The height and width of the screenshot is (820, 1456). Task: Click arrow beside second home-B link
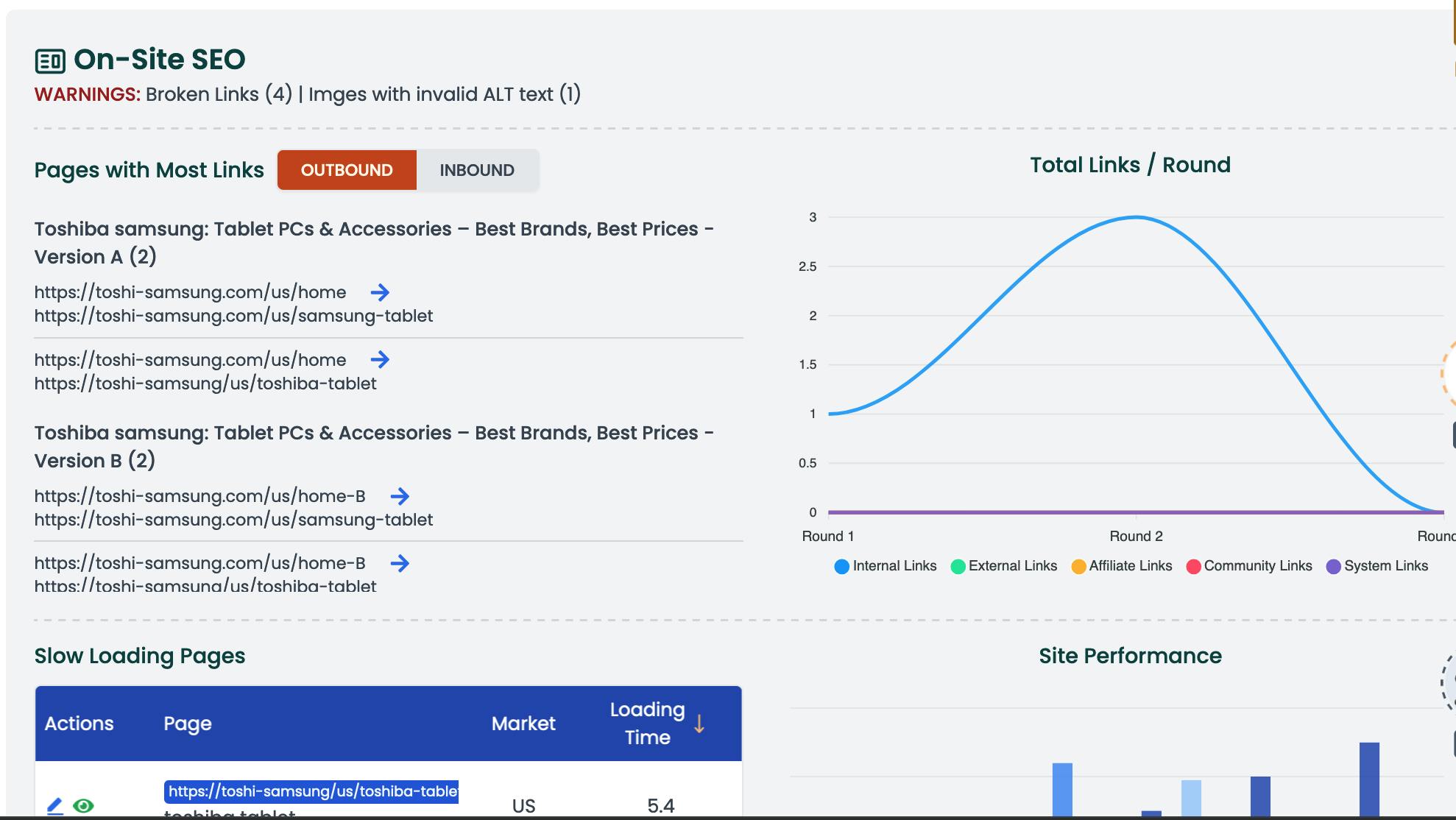pos(400,564)
